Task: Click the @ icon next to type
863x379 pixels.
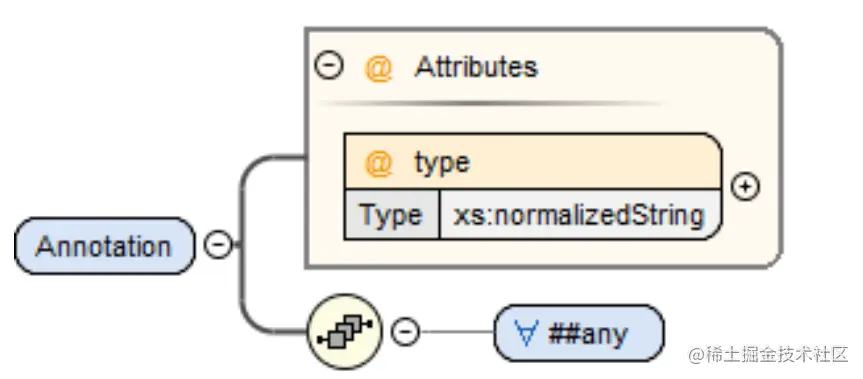Action: click(x=379, y=163)
